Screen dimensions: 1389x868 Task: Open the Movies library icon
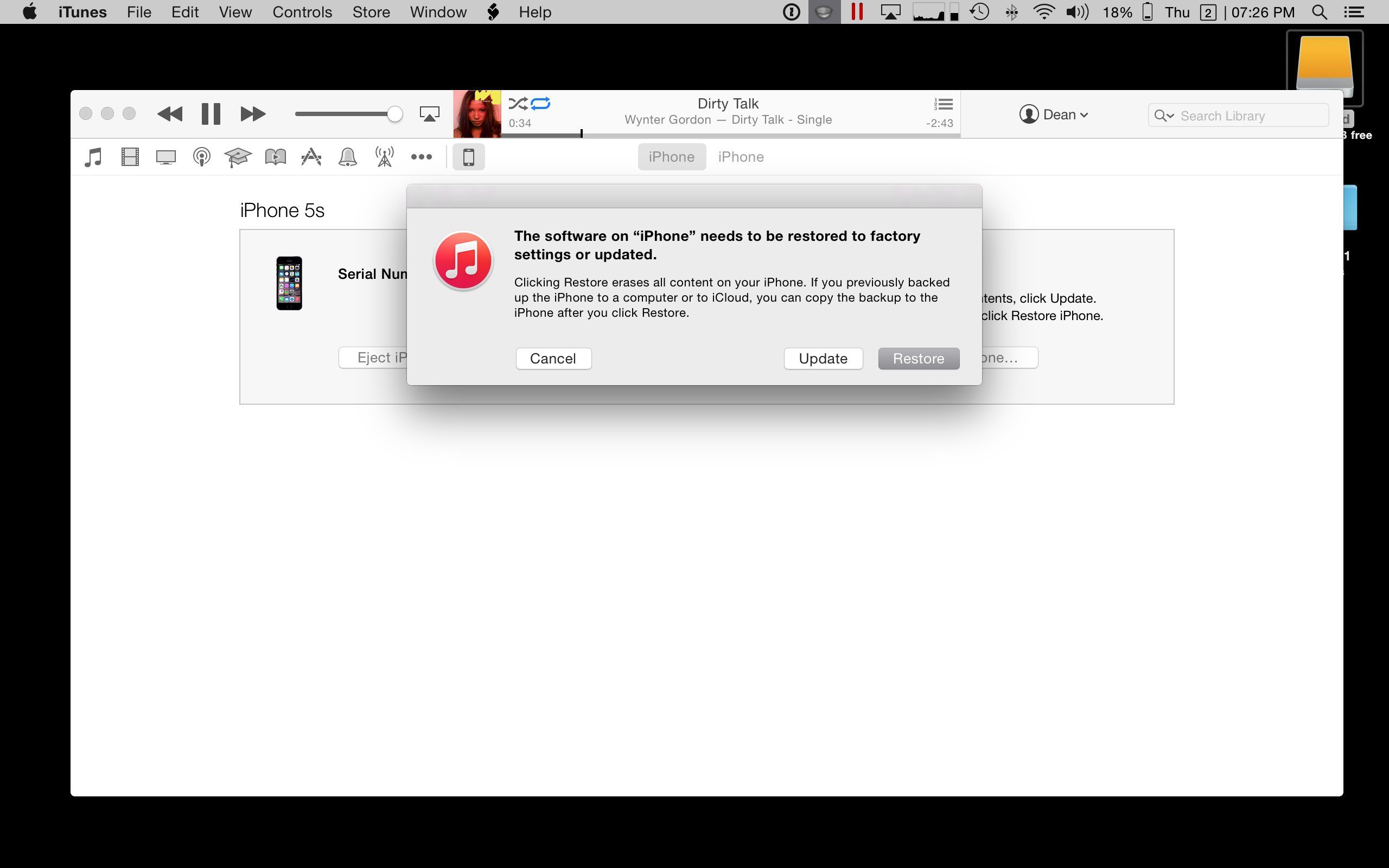(x=130, y=157)
